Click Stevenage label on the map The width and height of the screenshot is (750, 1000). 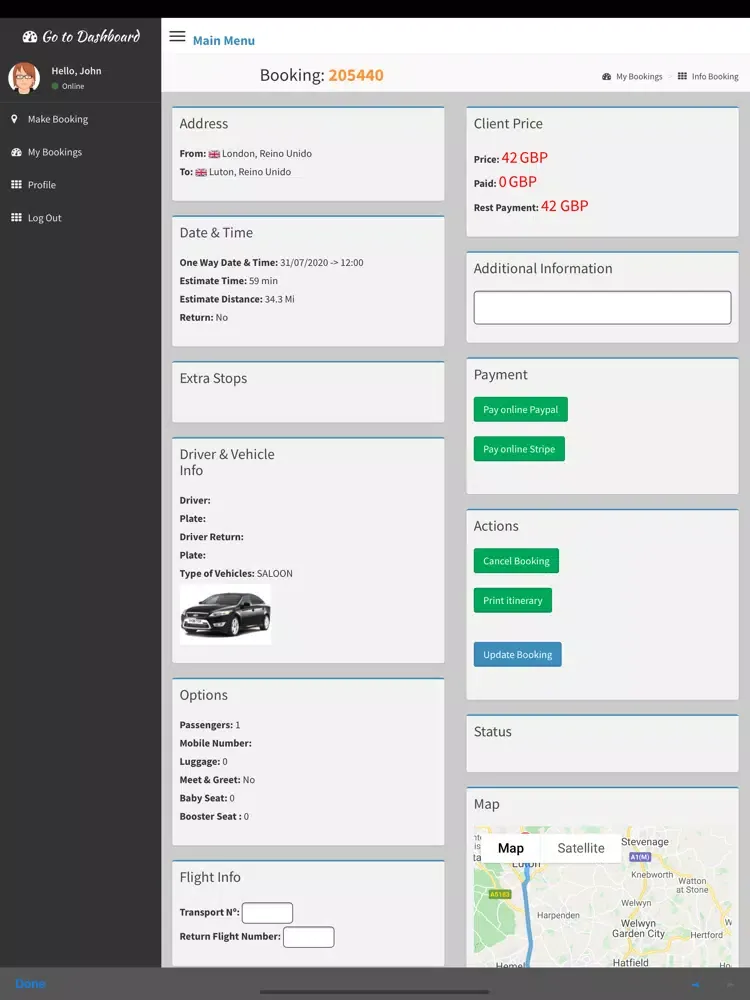(x=645, y=842)
